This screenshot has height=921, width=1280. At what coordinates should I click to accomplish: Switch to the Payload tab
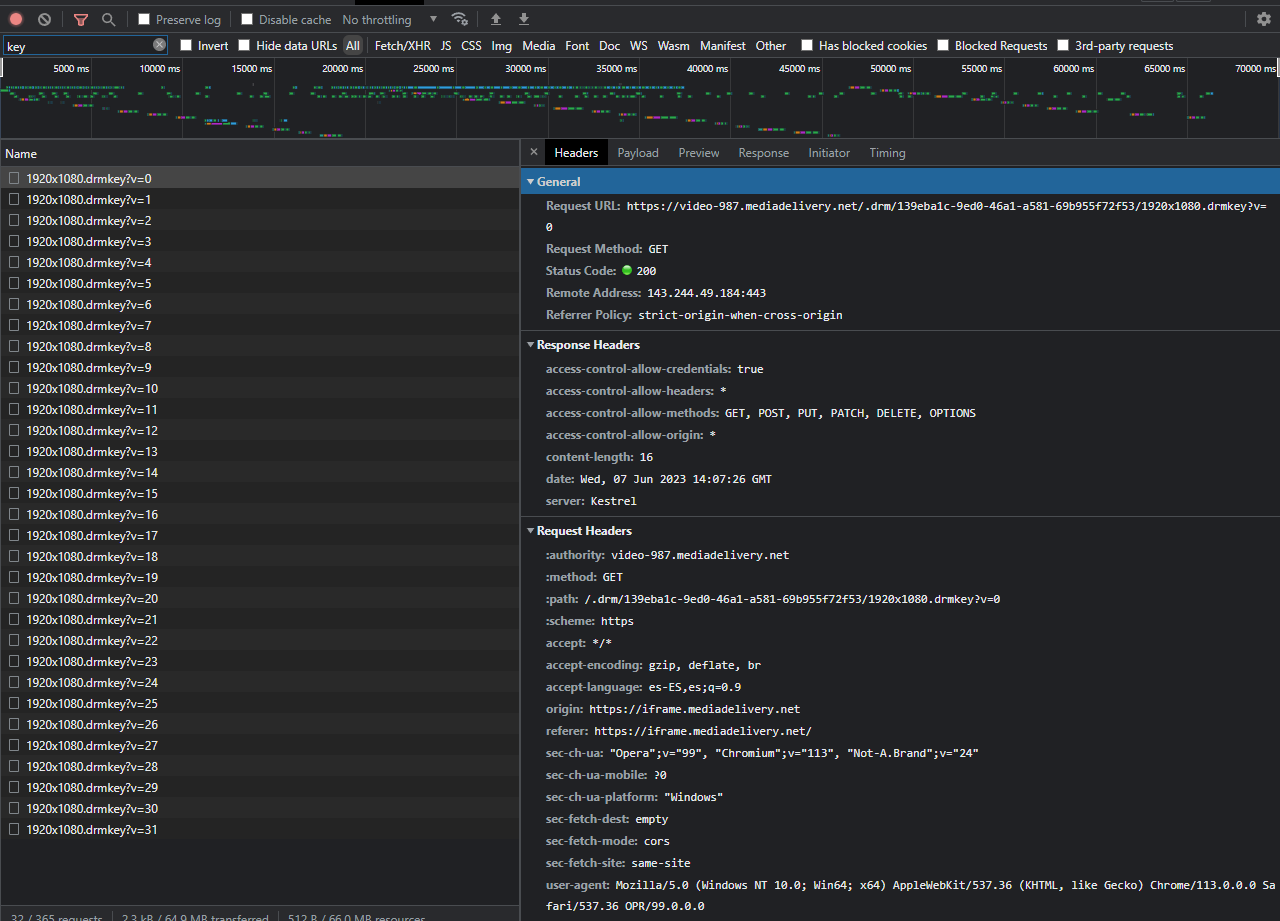[x=637, y=153]
